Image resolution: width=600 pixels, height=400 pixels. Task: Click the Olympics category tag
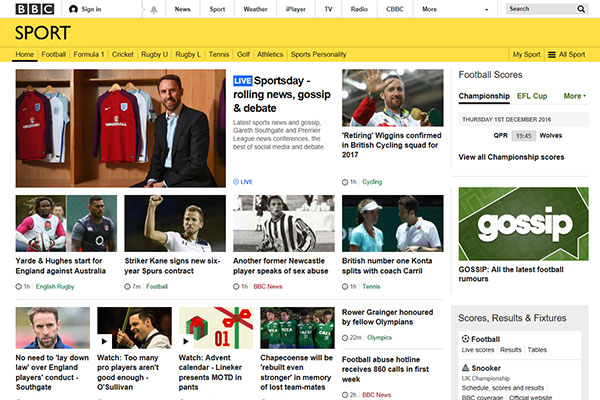379,338
